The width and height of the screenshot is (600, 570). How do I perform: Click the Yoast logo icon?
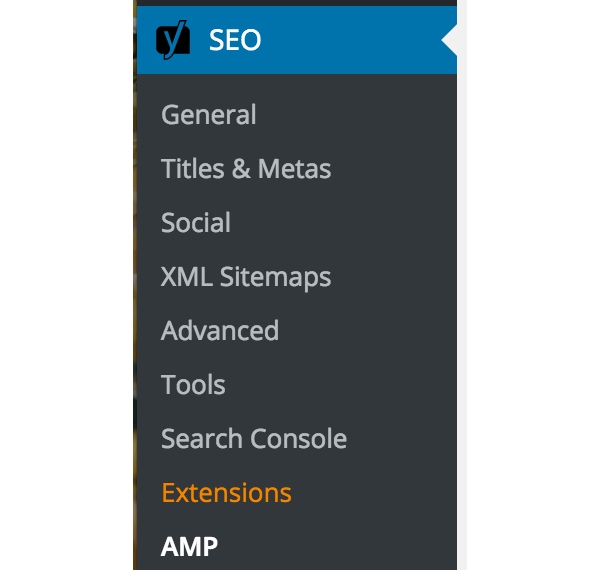[173, 40]
